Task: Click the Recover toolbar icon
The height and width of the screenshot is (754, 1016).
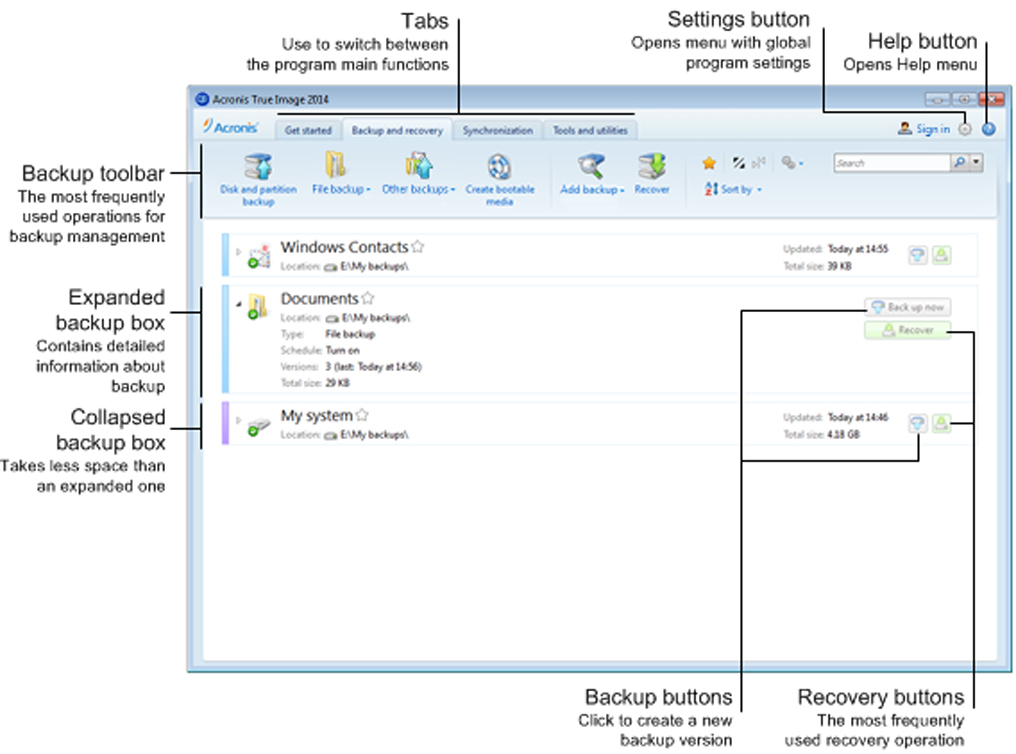Action: pos(652,167)
